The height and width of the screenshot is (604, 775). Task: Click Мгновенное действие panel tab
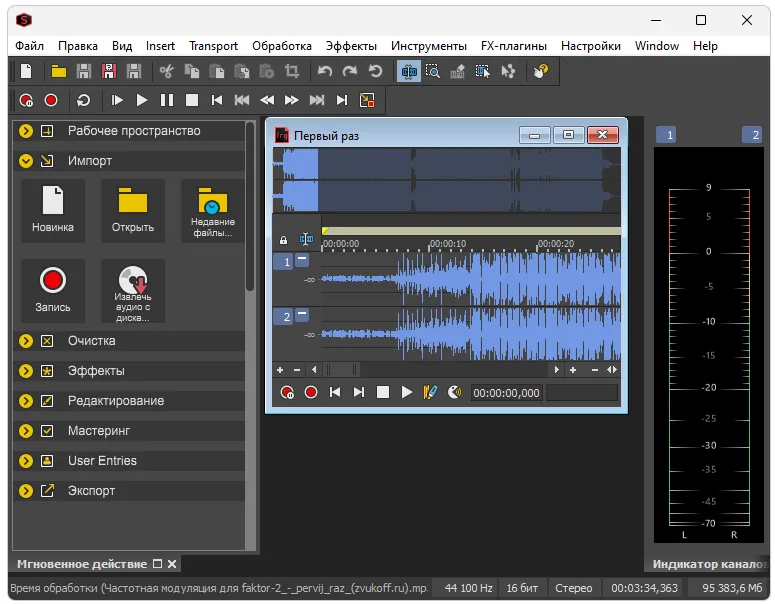pos(82,564)
